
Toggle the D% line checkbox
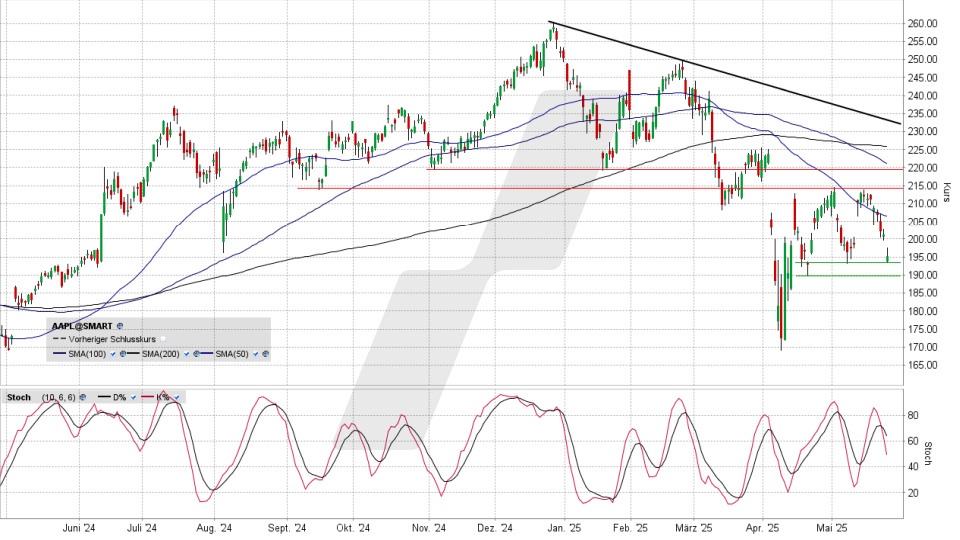(133, 397)
